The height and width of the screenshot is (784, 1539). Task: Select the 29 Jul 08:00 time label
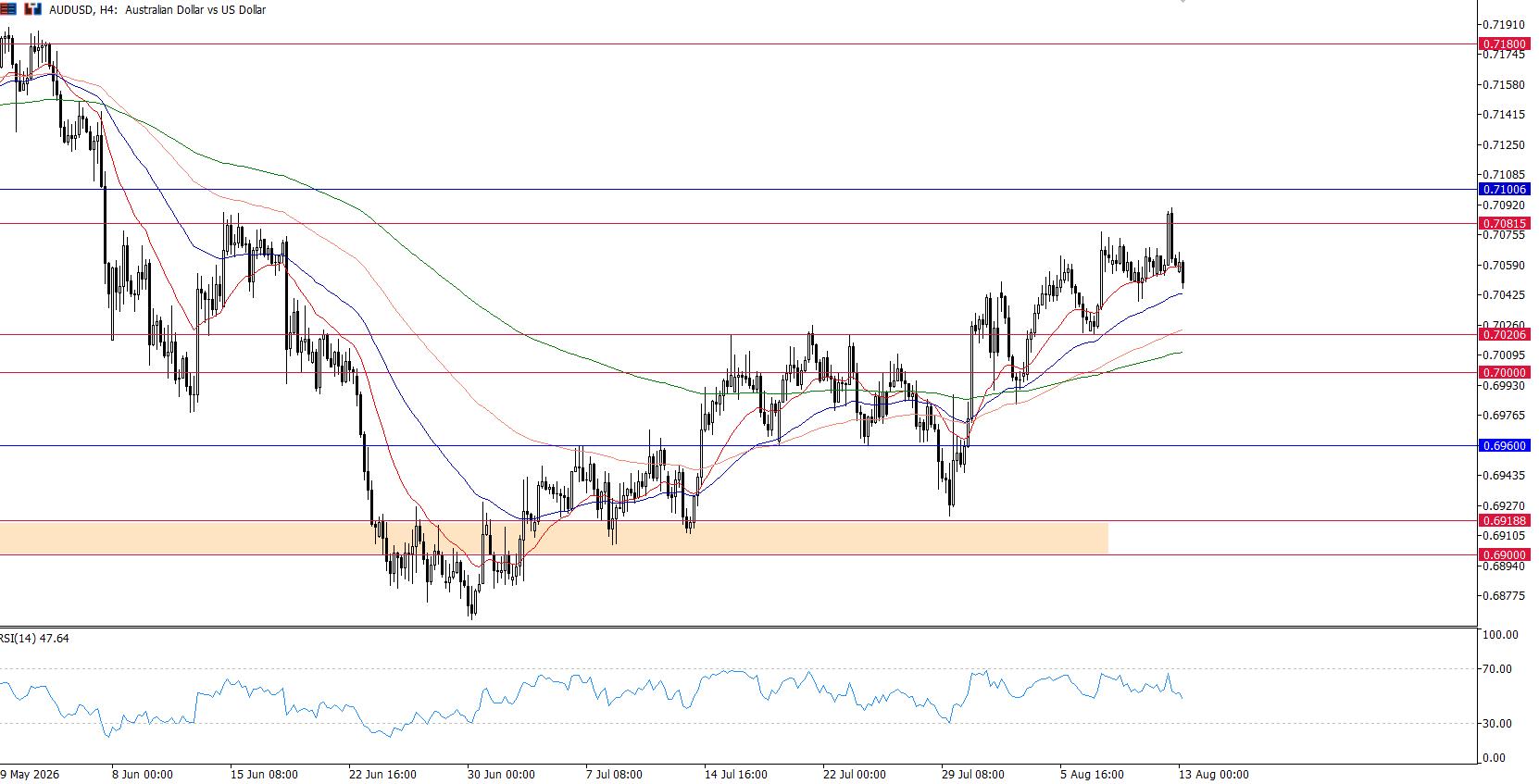pos(974,774)
